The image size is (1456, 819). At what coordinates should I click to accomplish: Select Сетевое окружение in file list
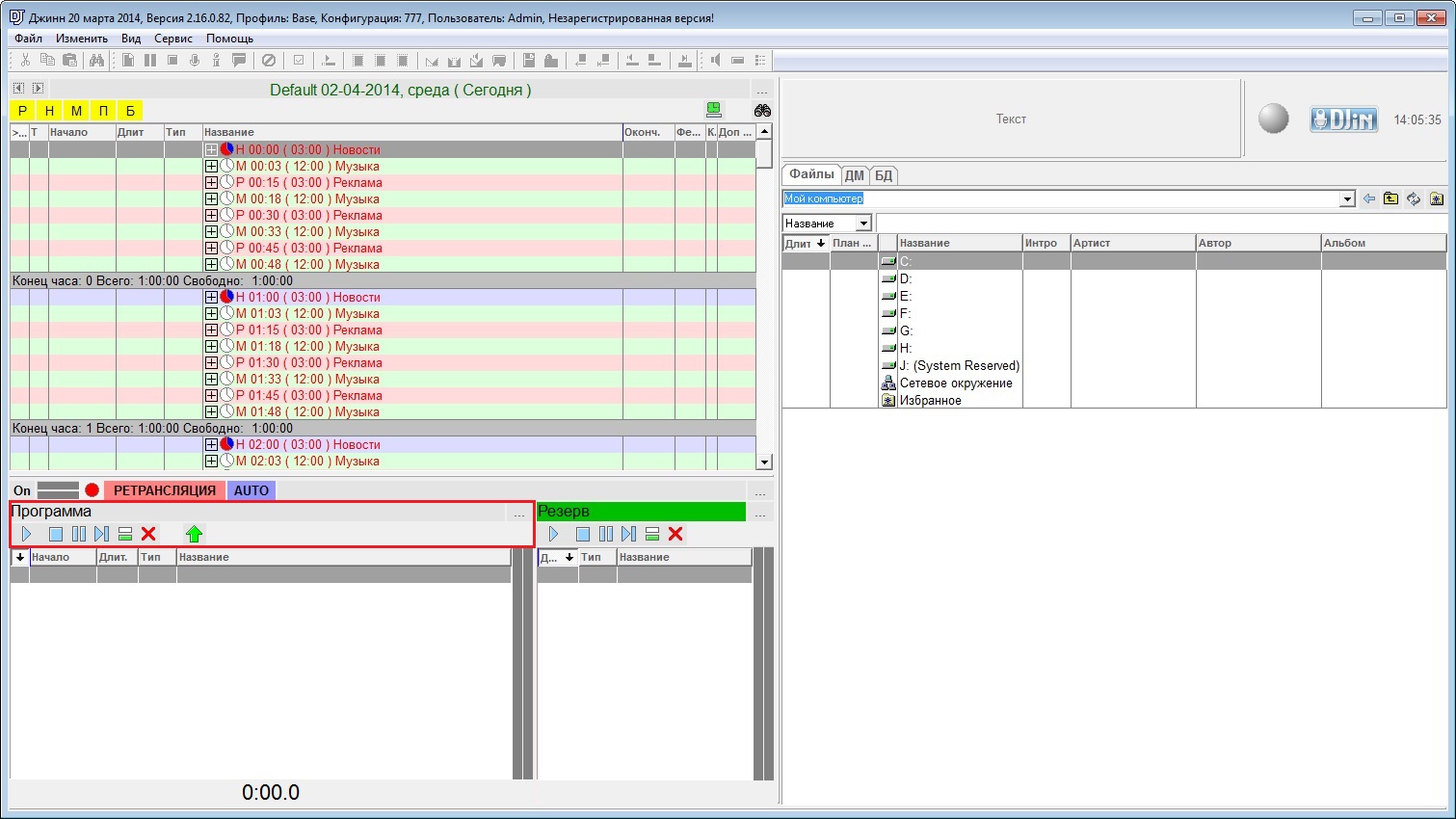pos(956,383)
